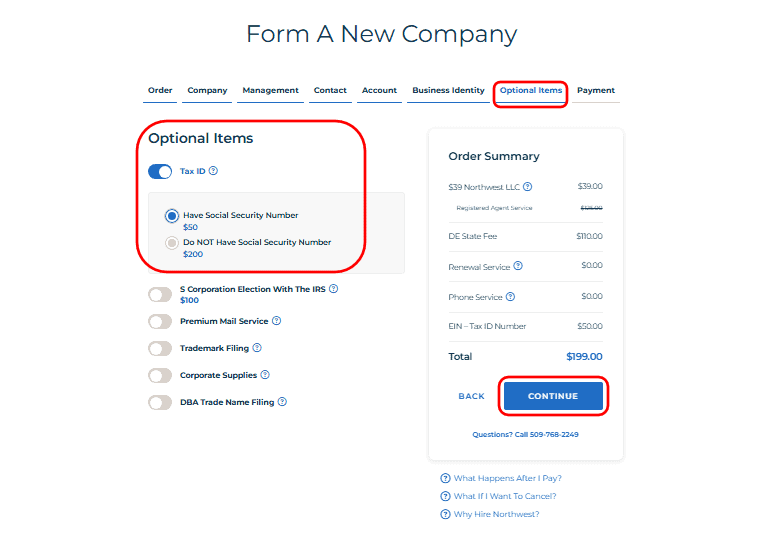The image size is (763, 535).
Task: Click help icon beside S Corporation Election
Action: (333, 288)
